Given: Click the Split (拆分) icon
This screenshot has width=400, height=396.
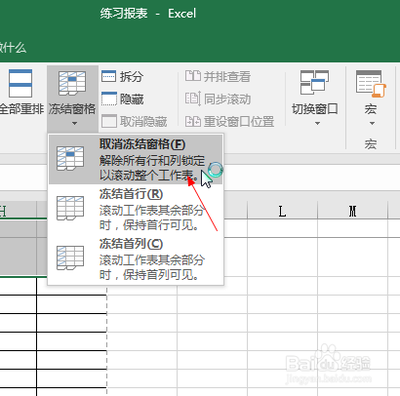Looking at the screenshot, I should [109, 76].
